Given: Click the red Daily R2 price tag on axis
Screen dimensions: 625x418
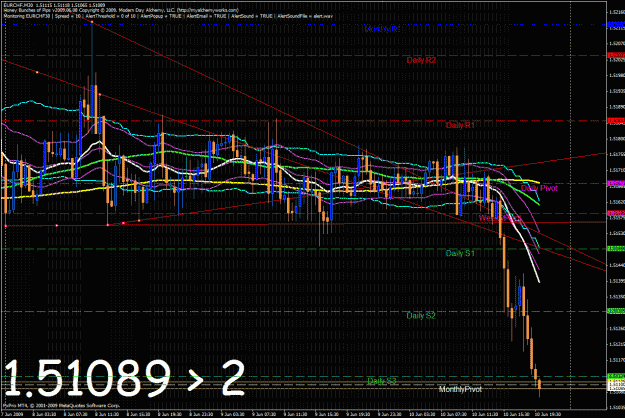Looking at the screenshot, I should click(616, 55).
